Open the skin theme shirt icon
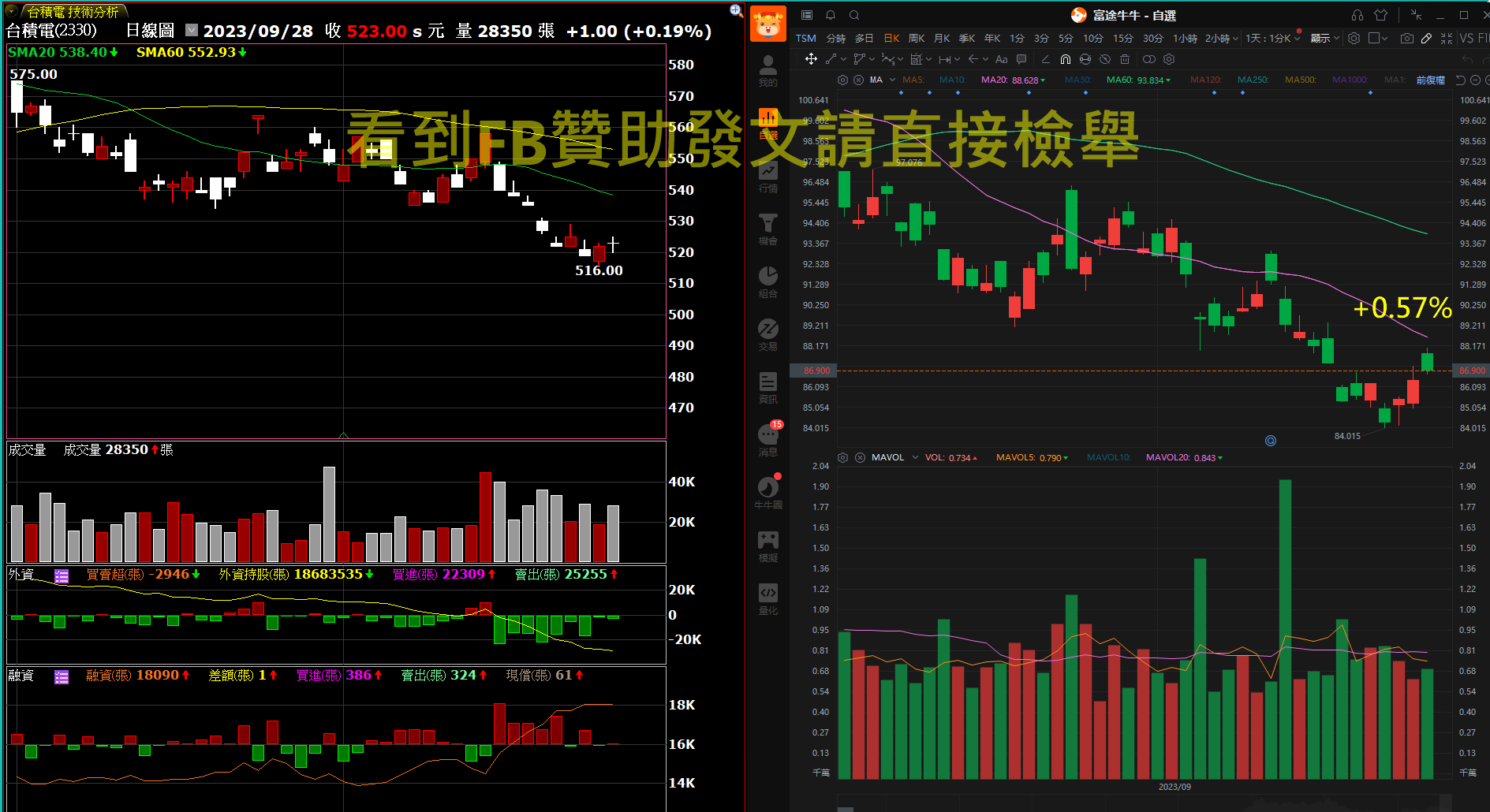Screen dimensions: 1490x812 coord(1380,15)
